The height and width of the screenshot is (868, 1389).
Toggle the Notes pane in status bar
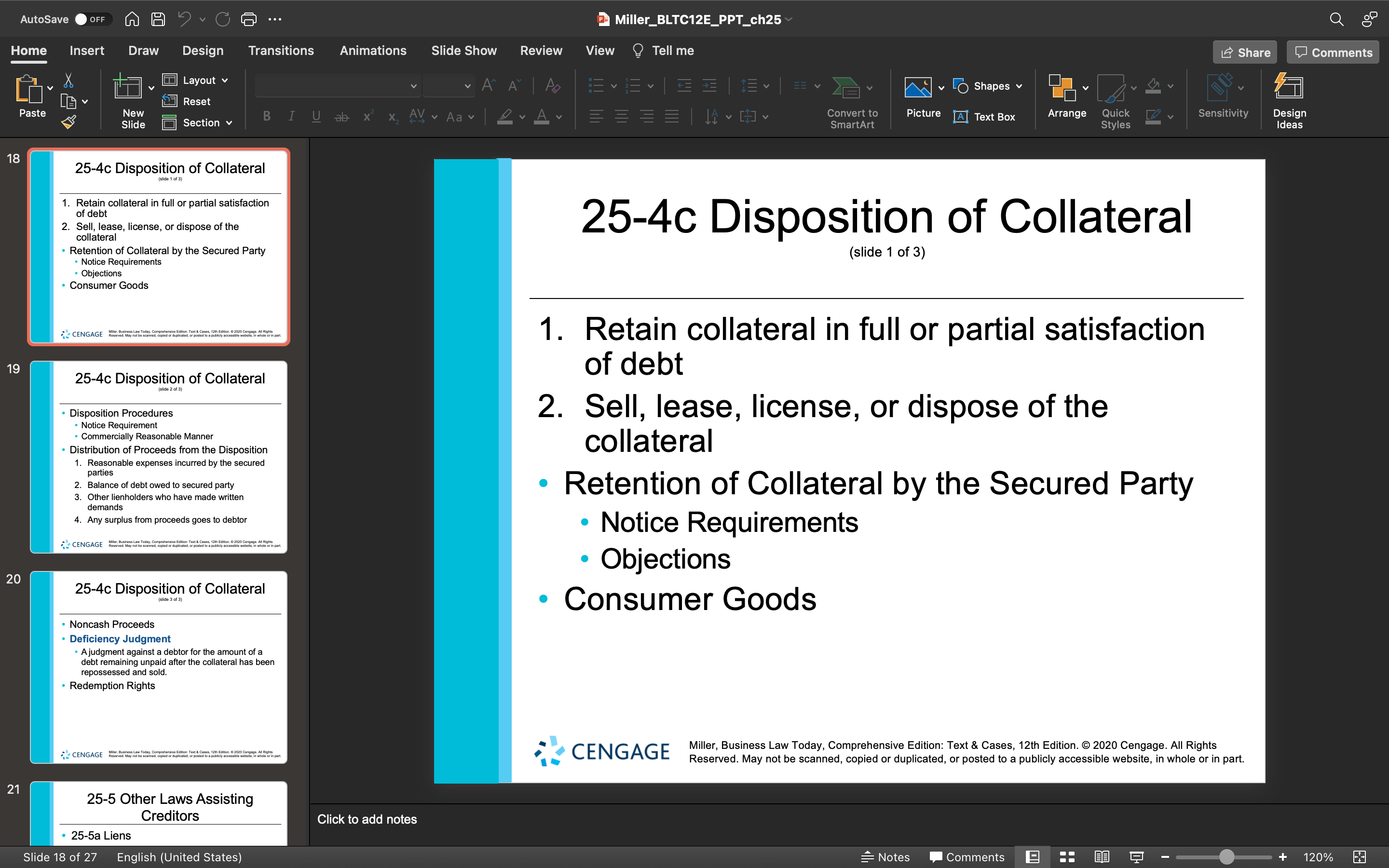[x=885, y=857]
